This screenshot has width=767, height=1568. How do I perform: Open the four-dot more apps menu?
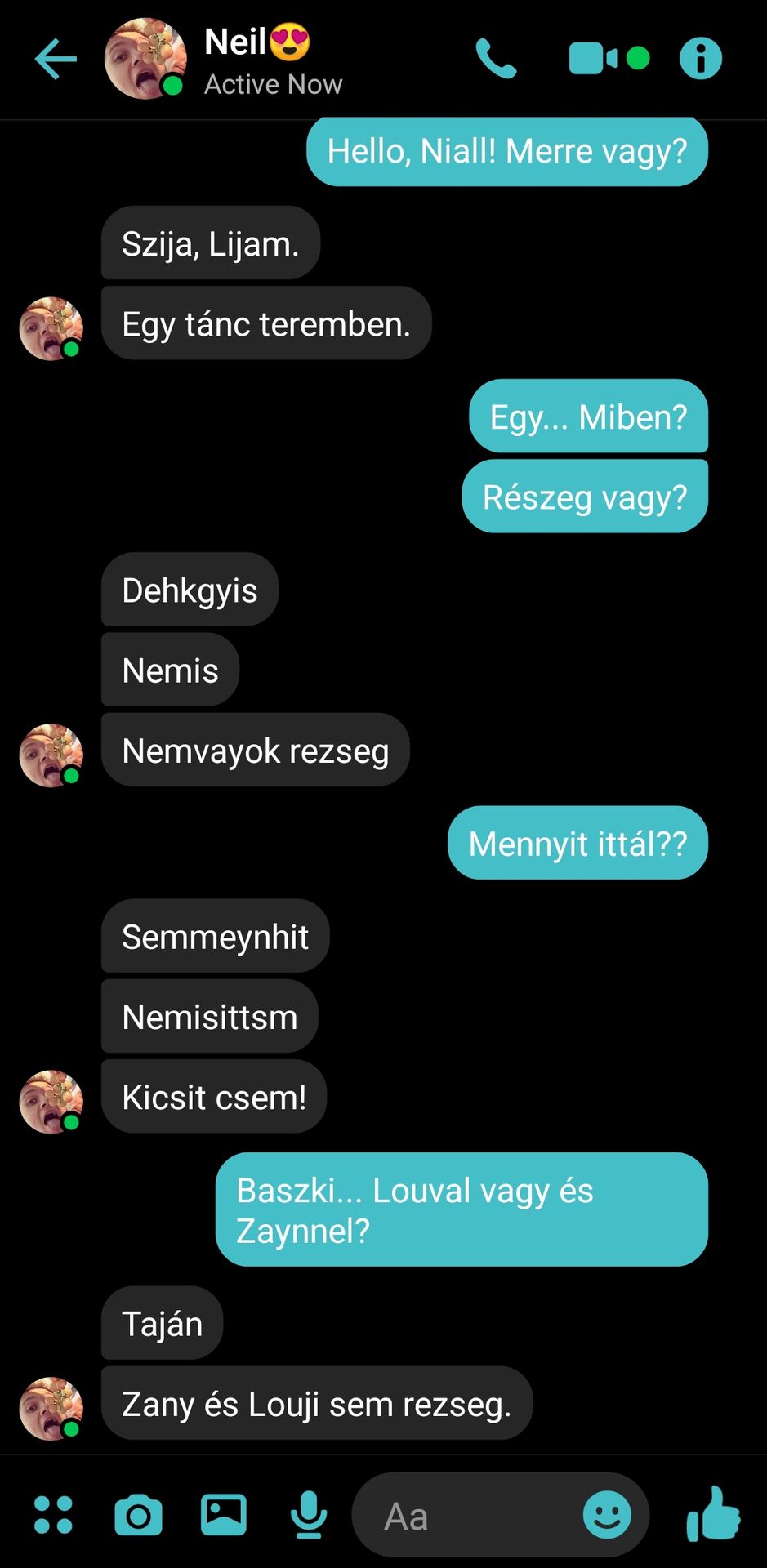pos(53,1515)
